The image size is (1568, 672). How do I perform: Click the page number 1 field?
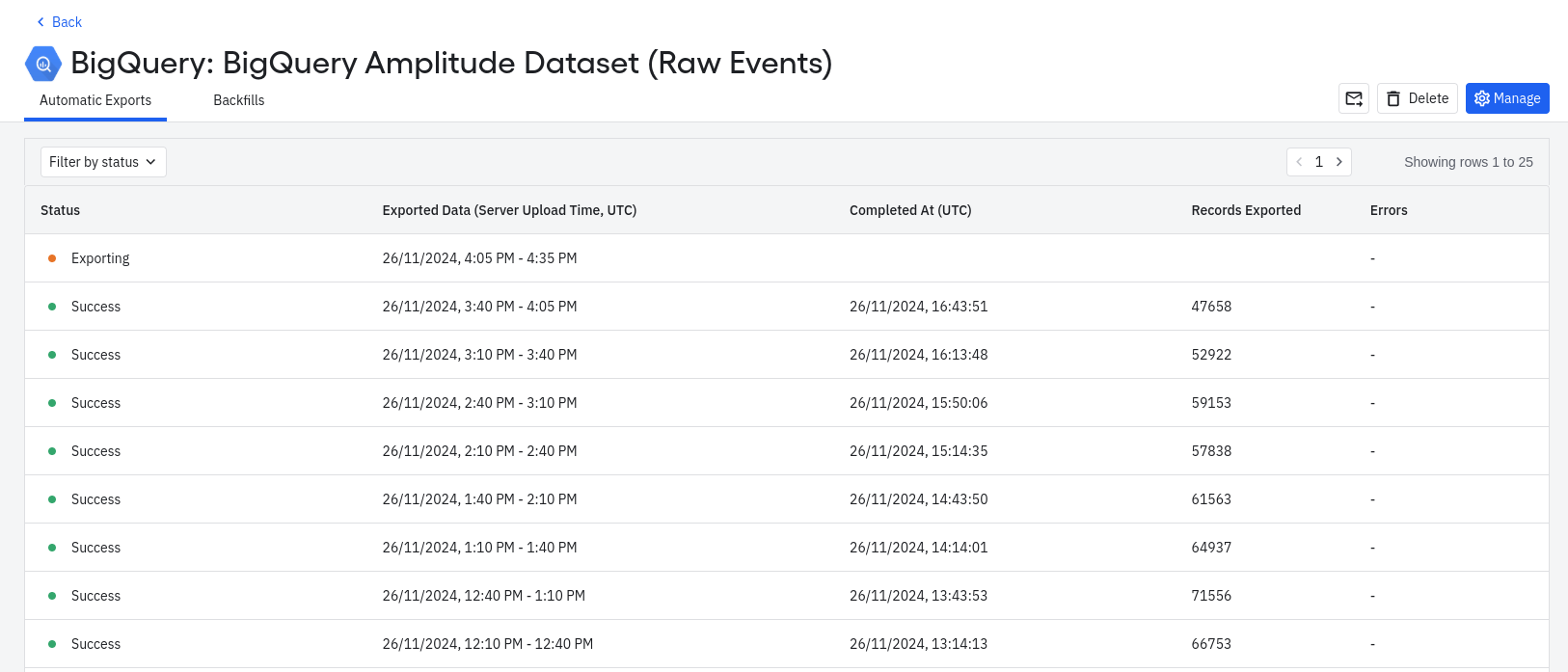(1319, 162)
